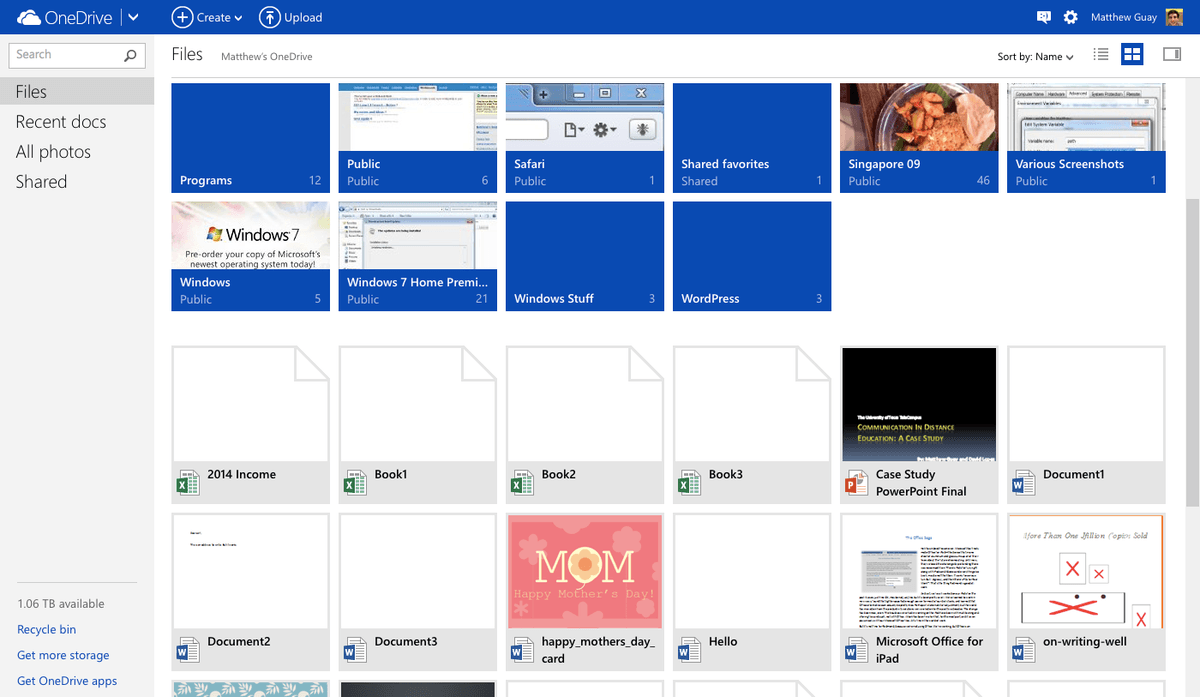Open Matthew Guay account menu
The height and width of the screenshot is (697, 1200).
click(1125, 17)
